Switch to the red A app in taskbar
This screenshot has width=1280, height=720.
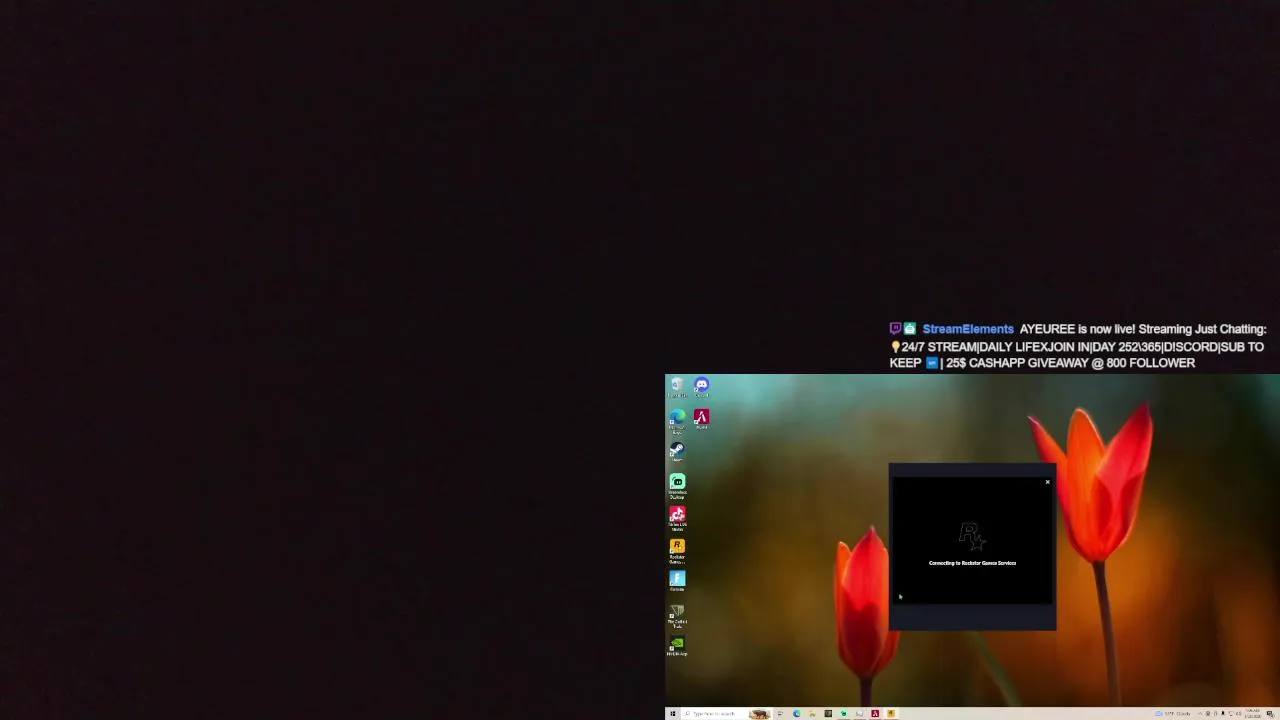coord(875,714)
